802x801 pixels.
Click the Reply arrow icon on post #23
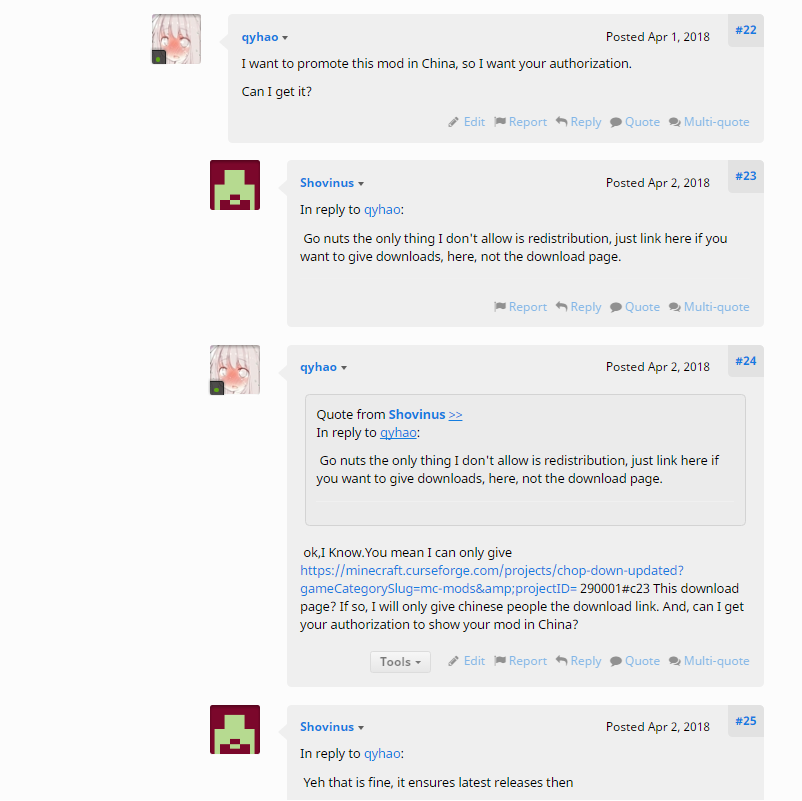(x=561, y=306)
